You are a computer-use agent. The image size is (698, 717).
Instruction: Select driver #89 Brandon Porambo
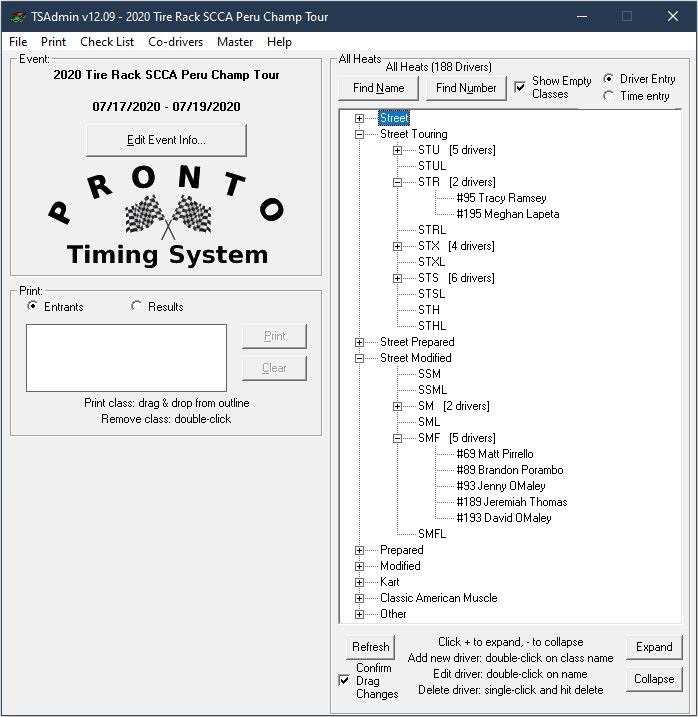510,470
